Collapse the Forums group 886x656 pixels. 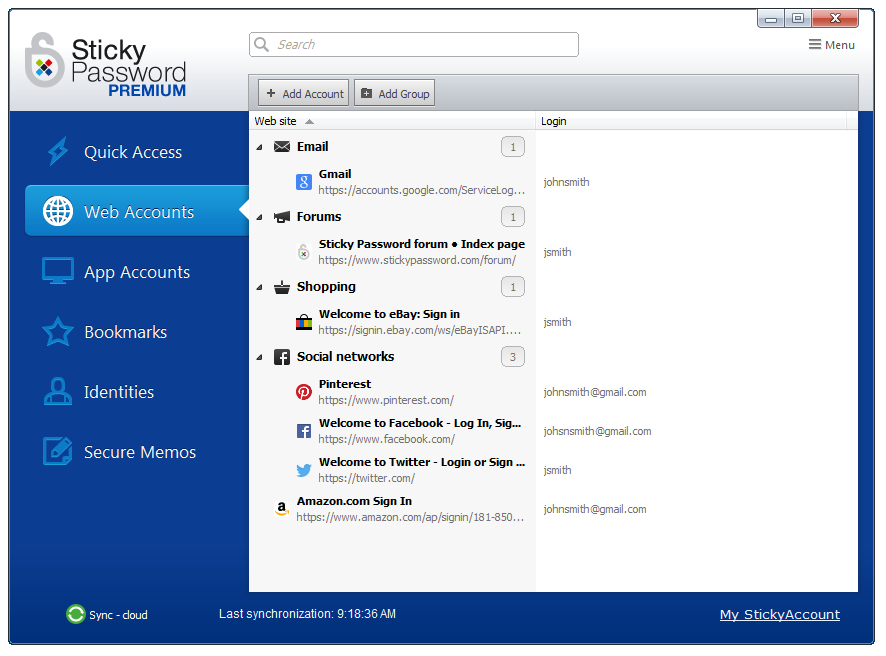coord(260,217)
